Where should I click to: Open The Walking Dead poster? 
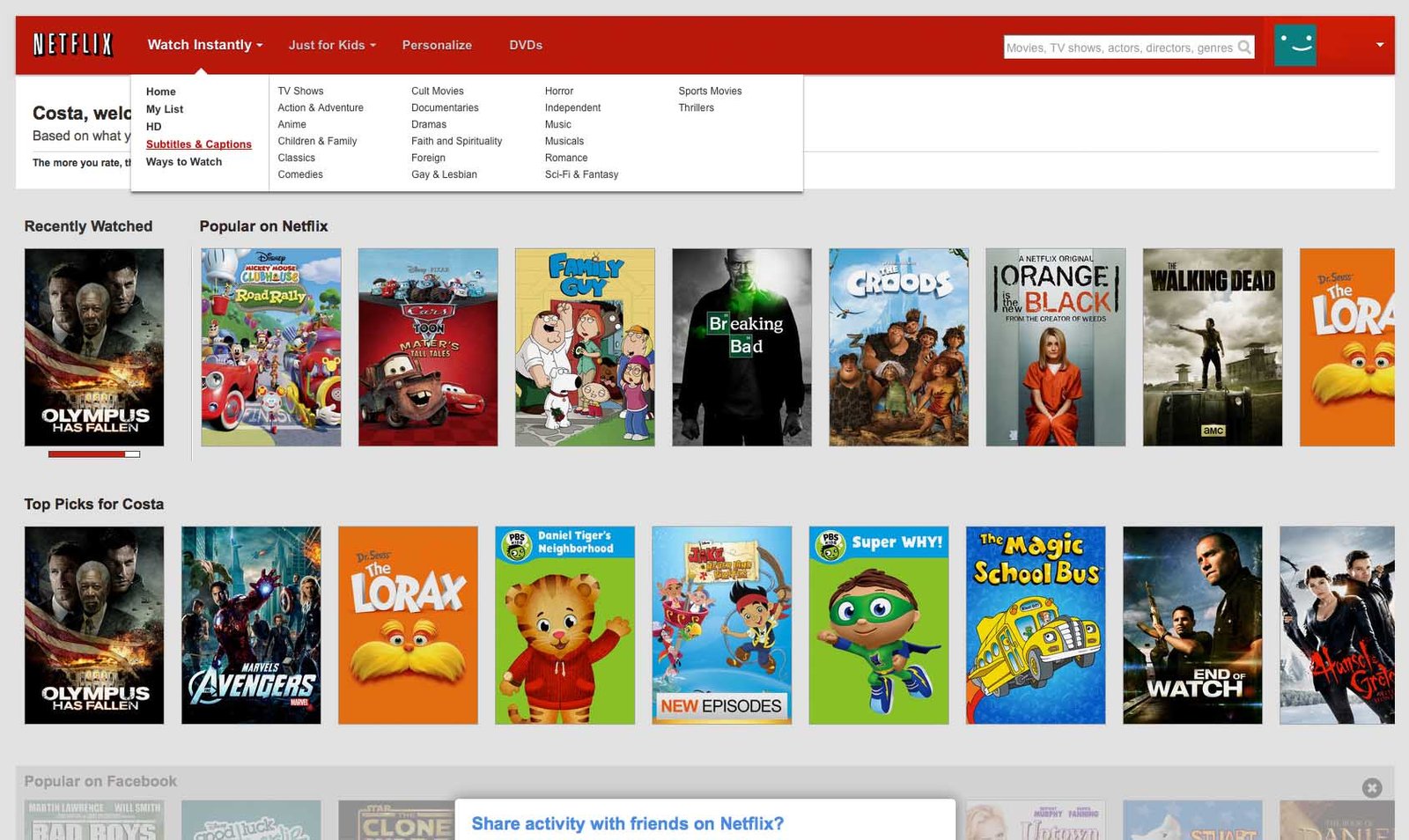point(1213,347)
